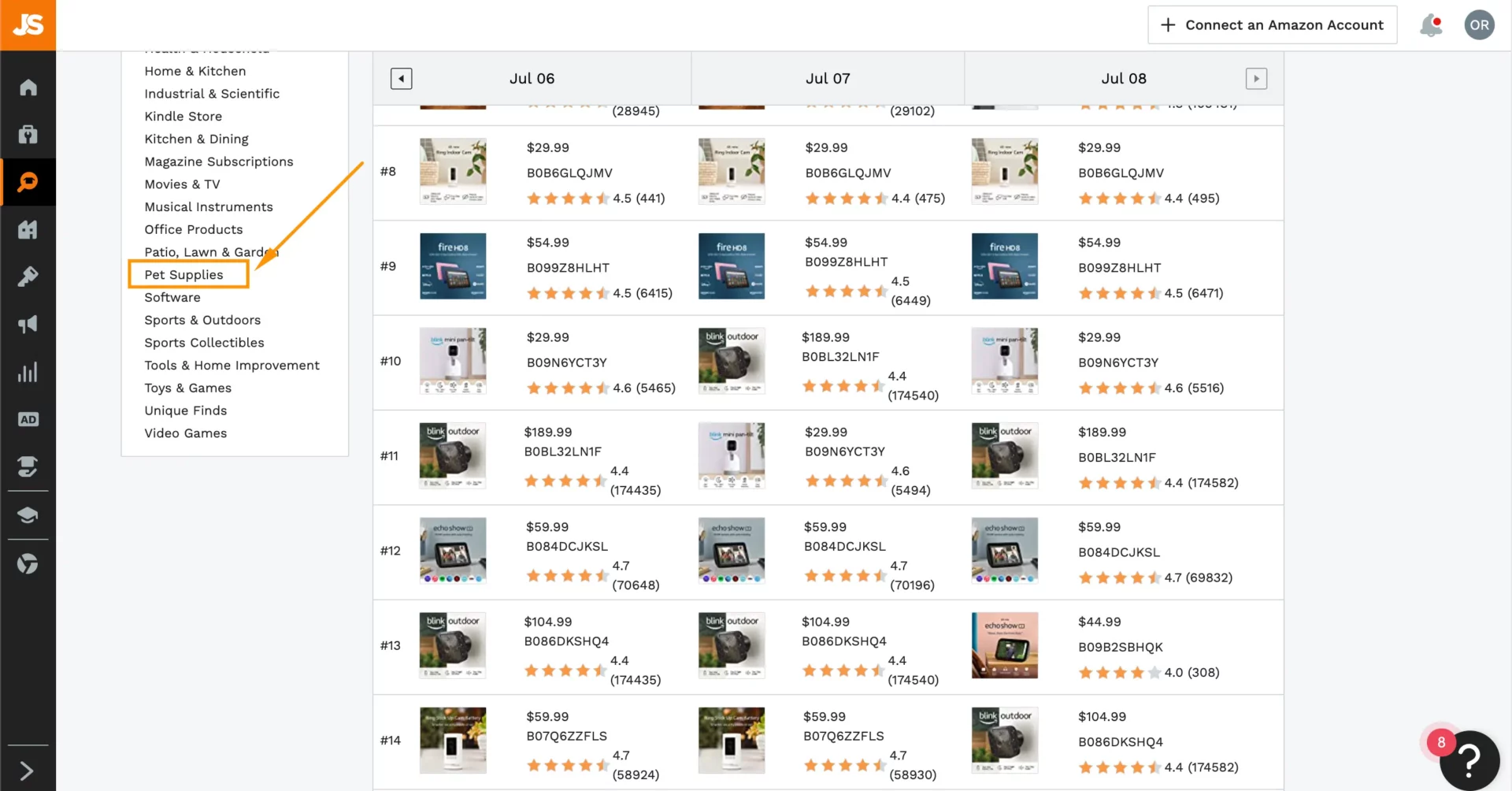The image size is (1512, 791).
Task: Click ASIN B084DCJKSL under Jul 07
Action: click(845, 547)
